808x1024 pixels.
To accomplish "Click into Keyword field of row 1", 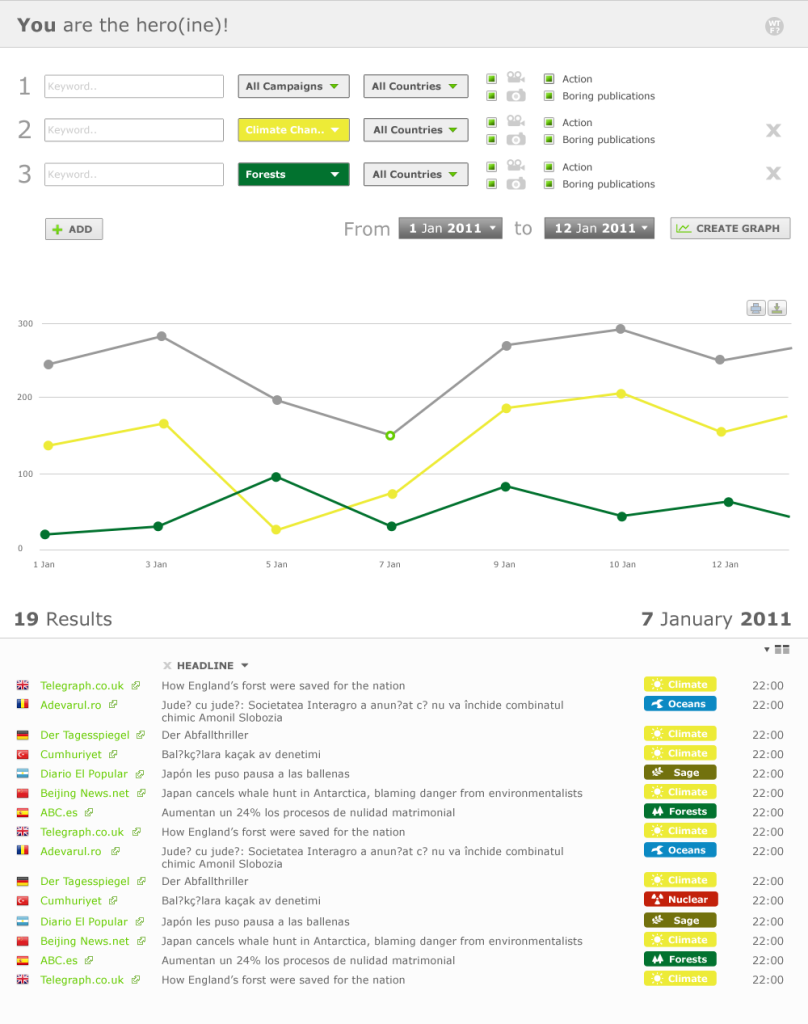I will pos(134,86).
